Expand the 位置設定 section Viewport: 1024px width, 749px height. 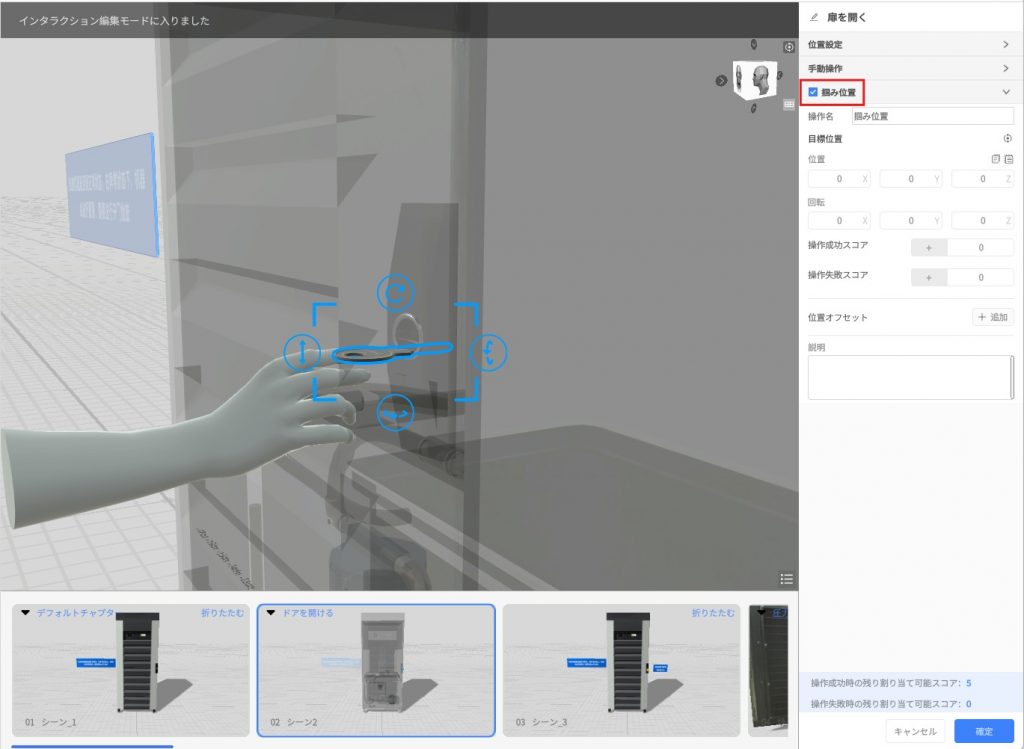click(1005, 44)
